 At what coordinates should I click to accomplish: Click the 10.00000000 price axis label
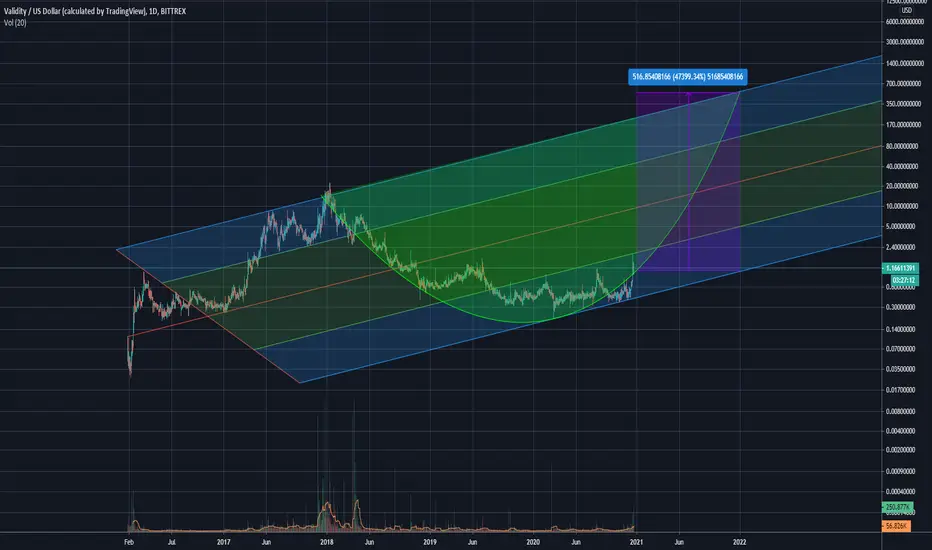click(x=902, y=206)
